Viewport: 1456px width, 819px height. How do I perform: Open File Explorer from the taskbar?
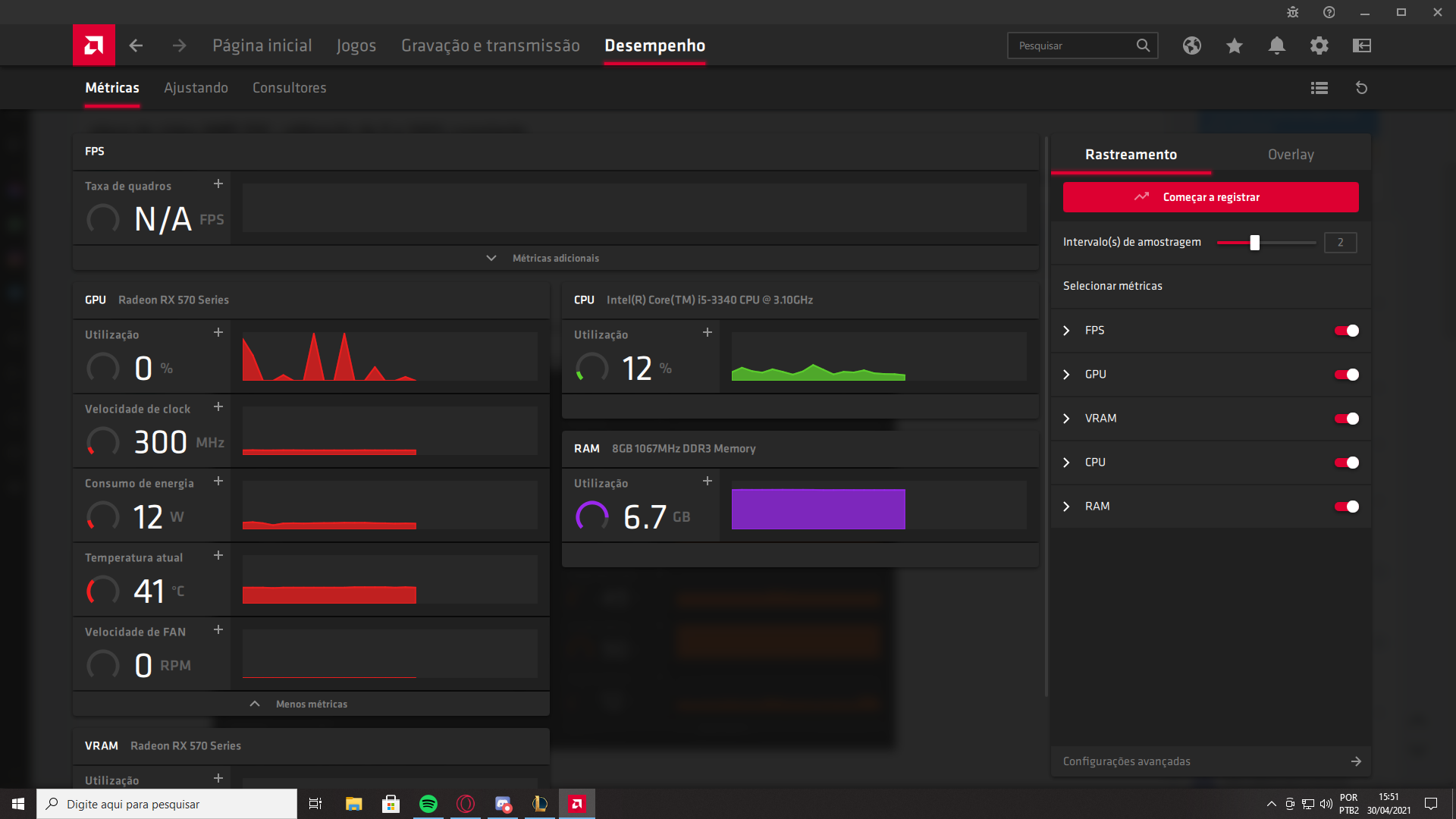click(x=354, y=804)
